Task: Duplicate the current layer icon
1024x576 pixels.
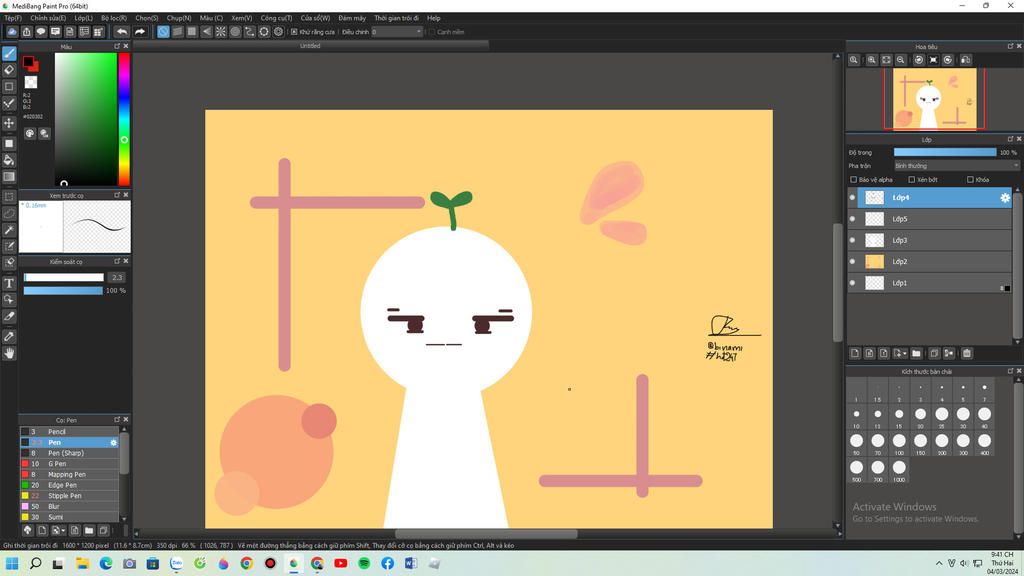Action: pyautogui.click(x=934, y=353)
